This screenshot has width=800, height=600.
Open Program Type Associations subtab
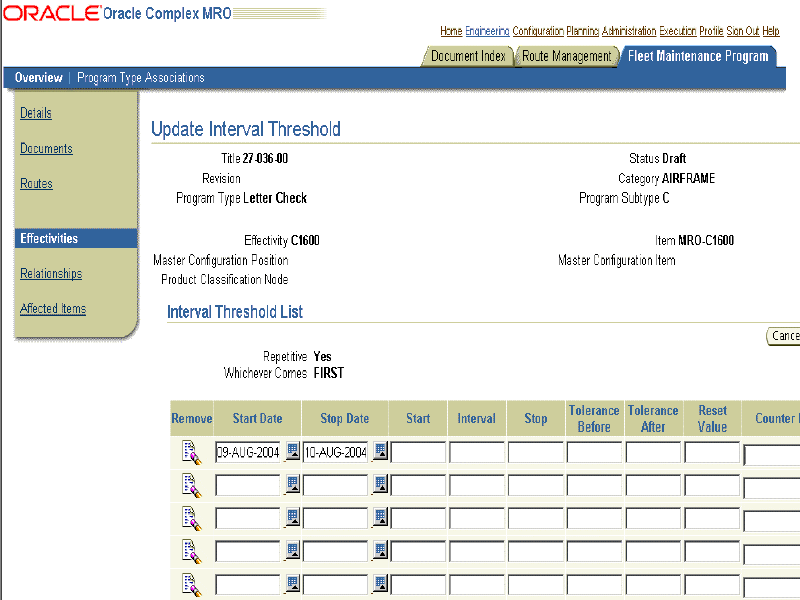point(141,78)
